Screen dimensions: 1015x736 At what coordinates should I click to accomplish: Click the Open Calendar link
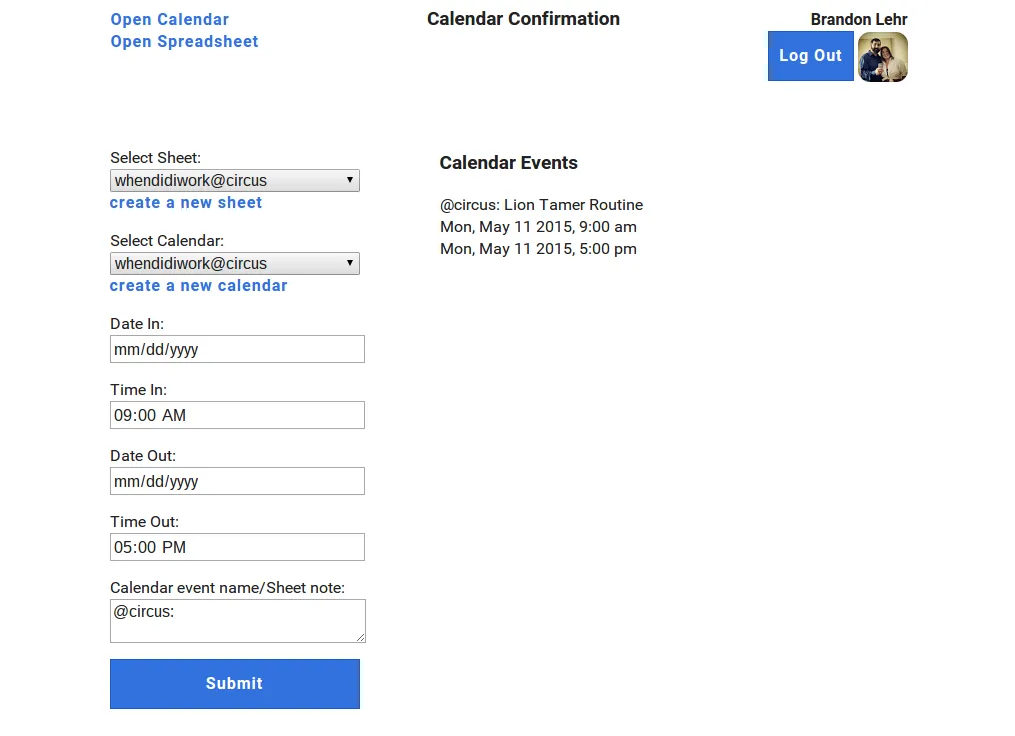tap(169, 20)
